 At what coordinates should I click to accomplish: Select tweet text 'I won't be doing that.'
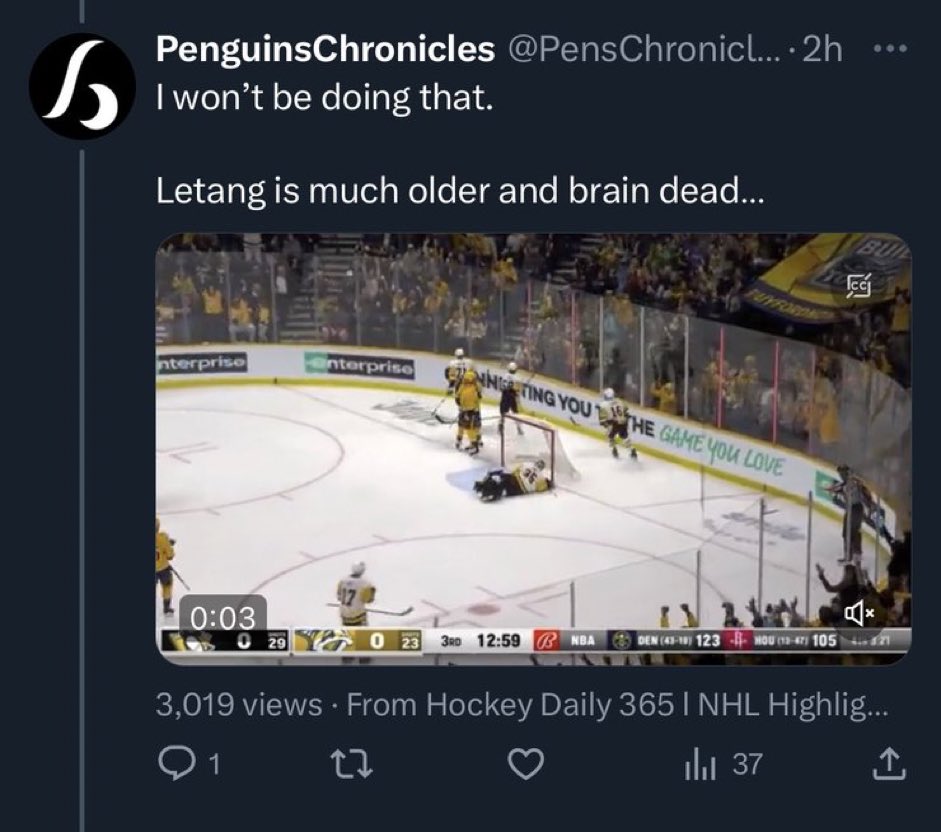pyautogui.click(x=324, y=97)
